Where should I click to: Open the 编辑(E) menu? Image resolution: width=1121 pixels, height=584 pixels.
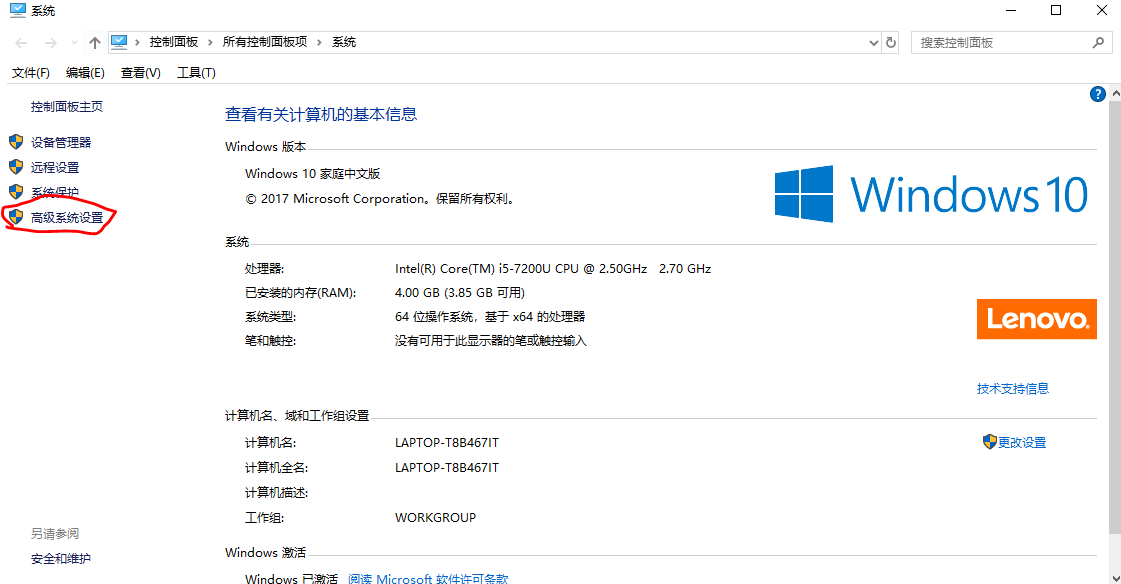[85, 73]
